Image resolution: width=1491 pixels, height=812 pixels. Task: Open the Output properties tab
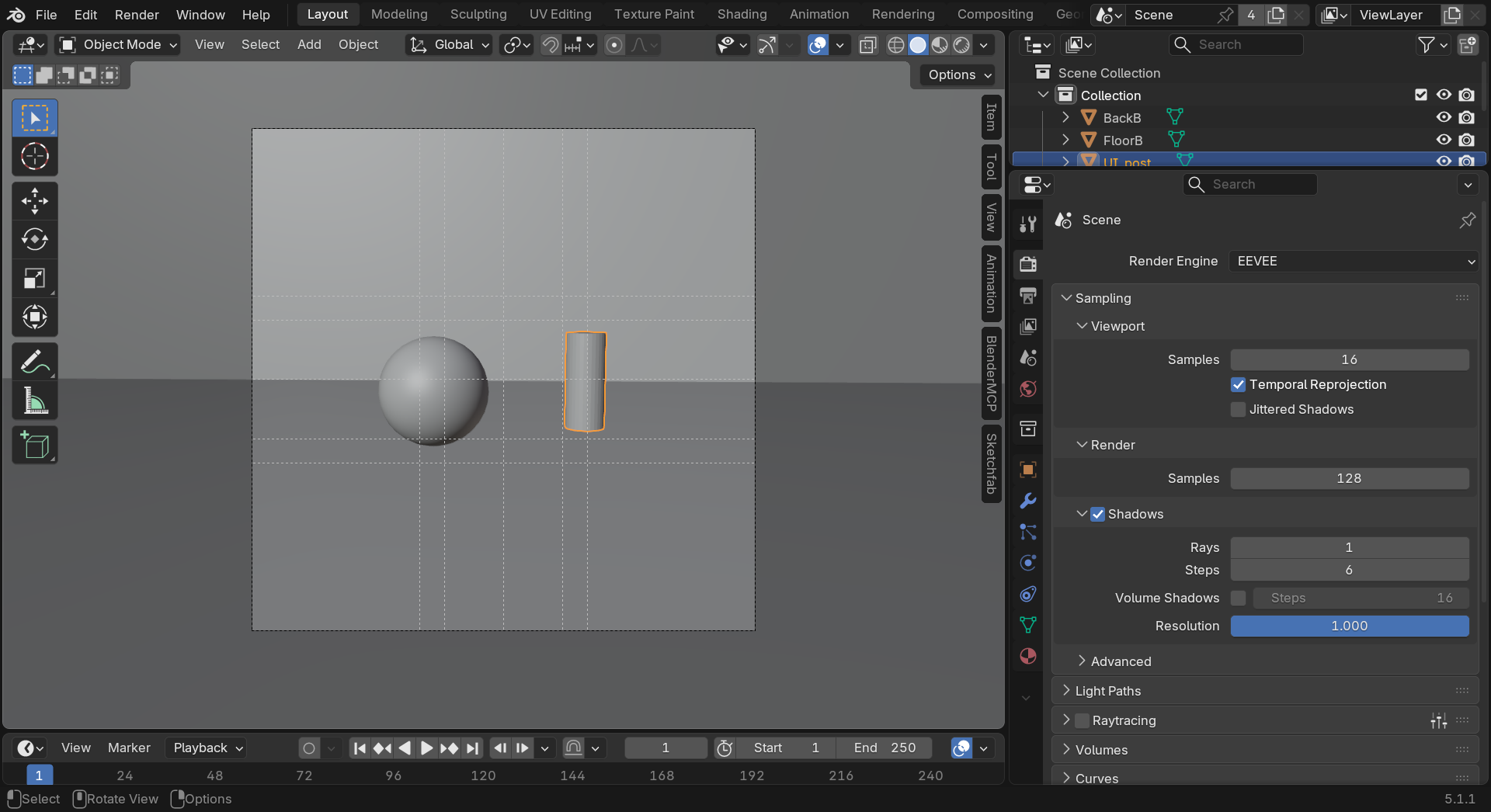coord(1028,295)
